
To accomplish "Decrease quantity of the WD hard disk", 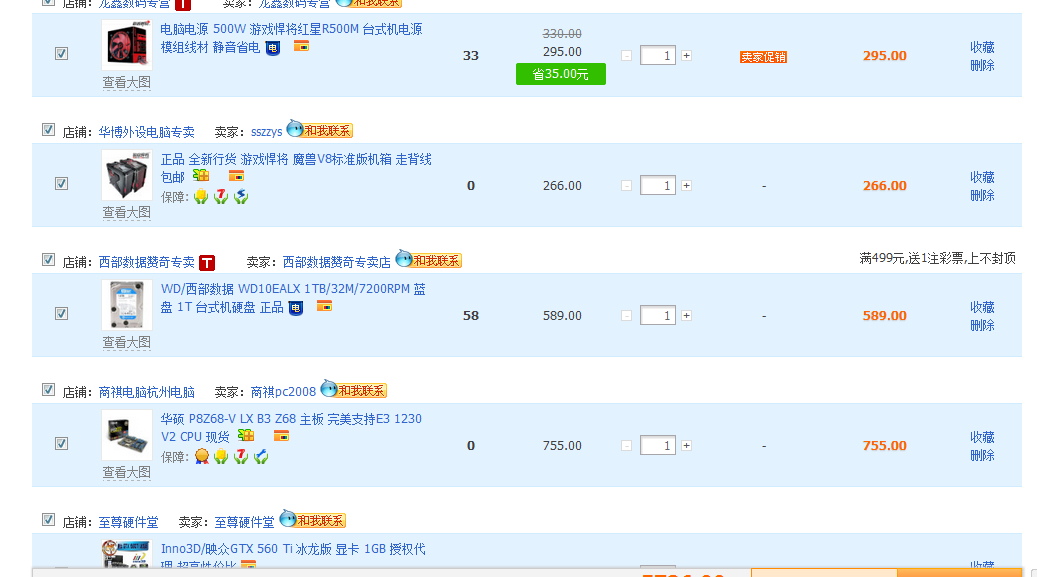I will pyautogui.click(x=626, y=316).
